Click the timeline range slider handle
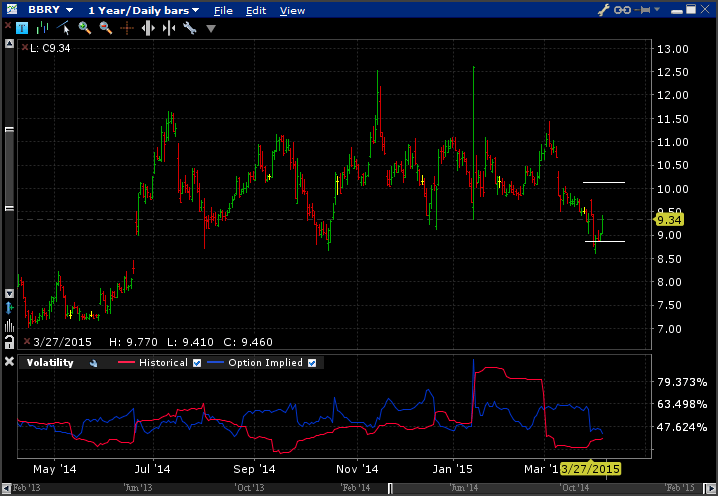This screenshot has width=718, height=496. tap(390, 488)
